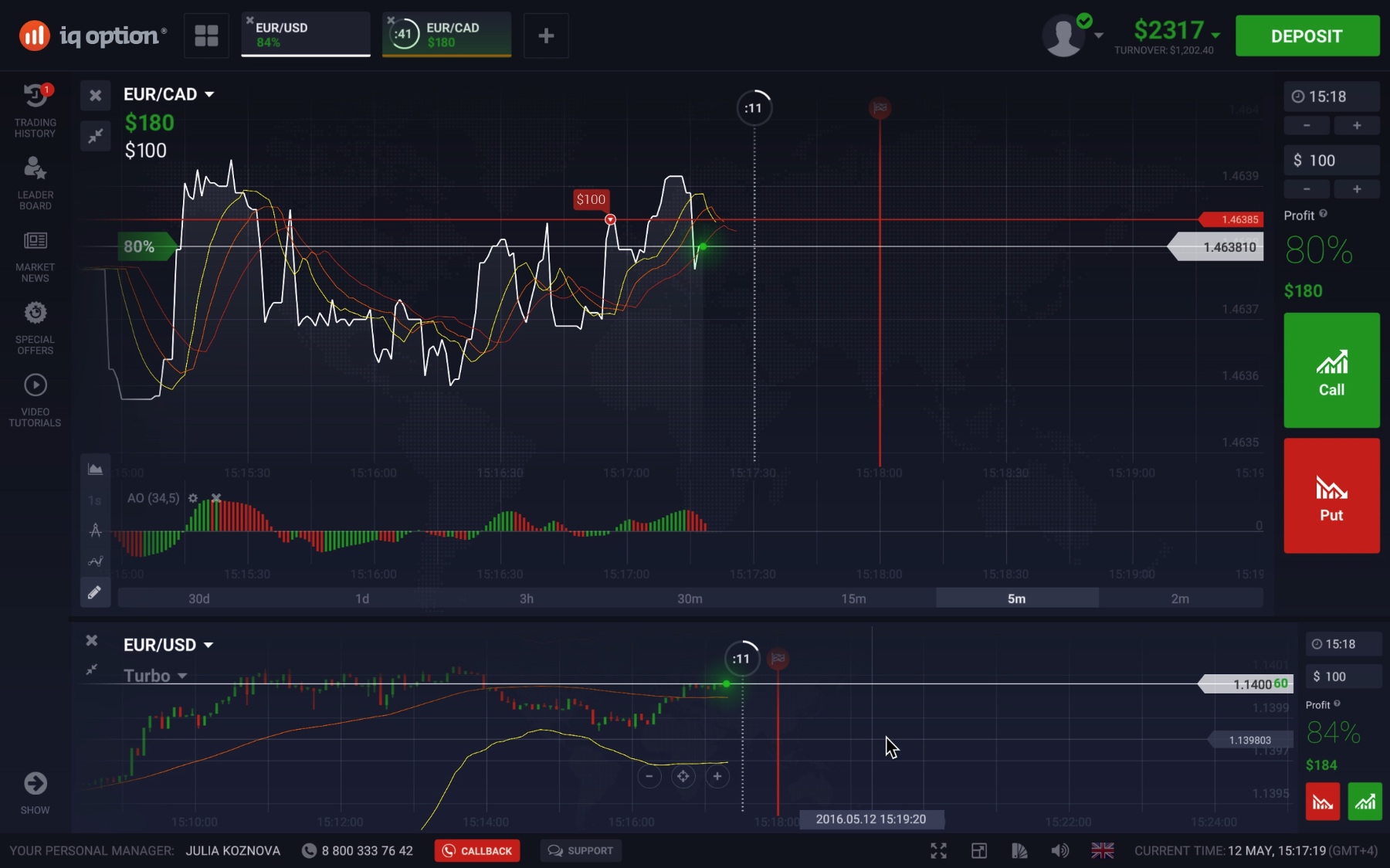
Task: Open EUR/CAD asset dropdown
Action: coord(168,94)
